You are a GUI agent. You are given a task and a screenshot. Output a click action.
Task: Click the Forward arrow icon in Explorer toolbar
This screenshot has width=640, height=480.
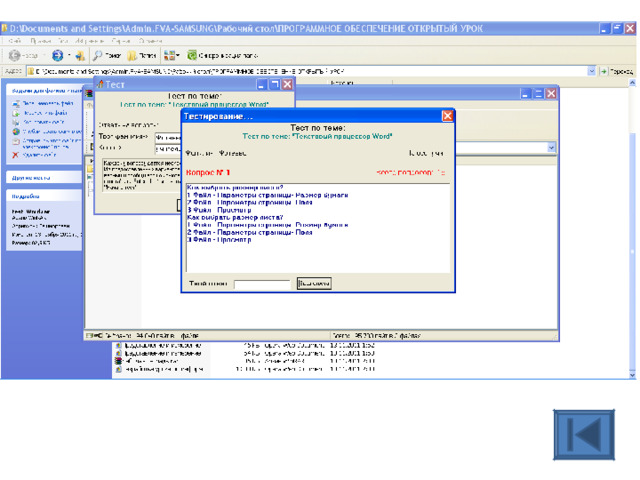click(x=58, y=55)
